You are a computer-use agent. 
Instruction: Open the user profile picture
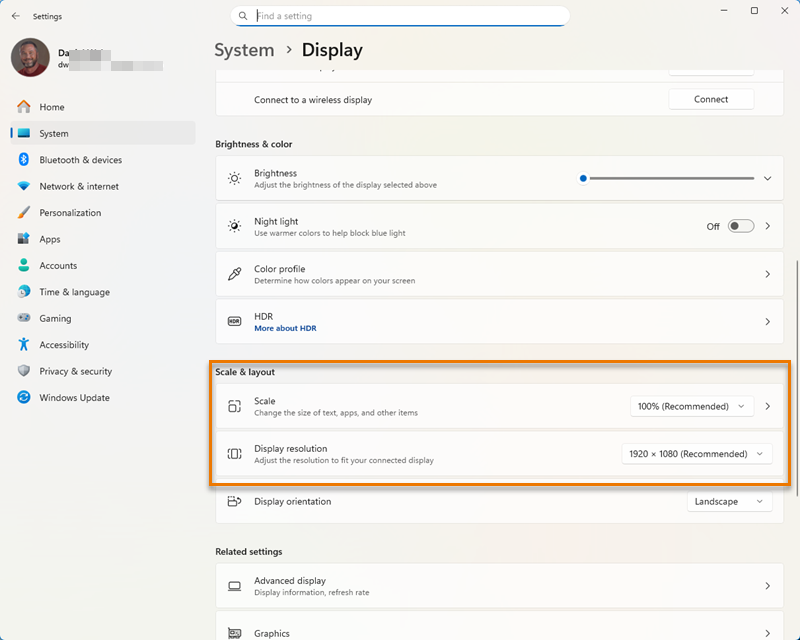click(x=30, y=57)
